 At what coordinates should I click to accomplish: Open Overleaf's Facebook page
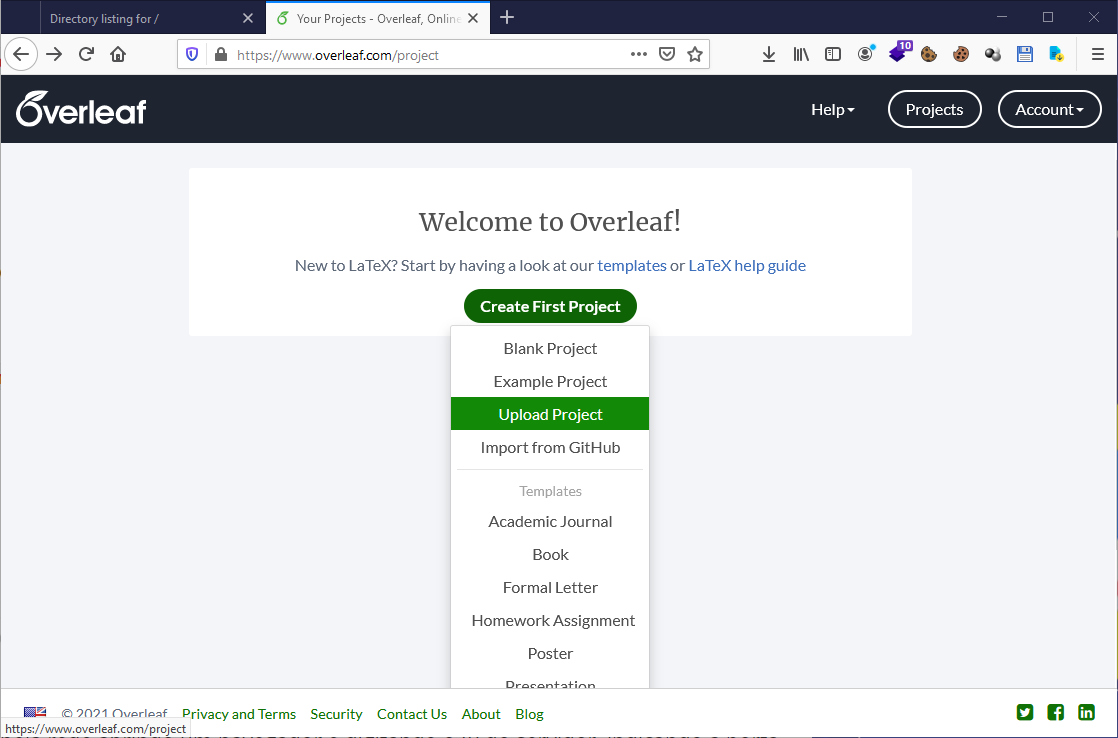(1055, 712)
